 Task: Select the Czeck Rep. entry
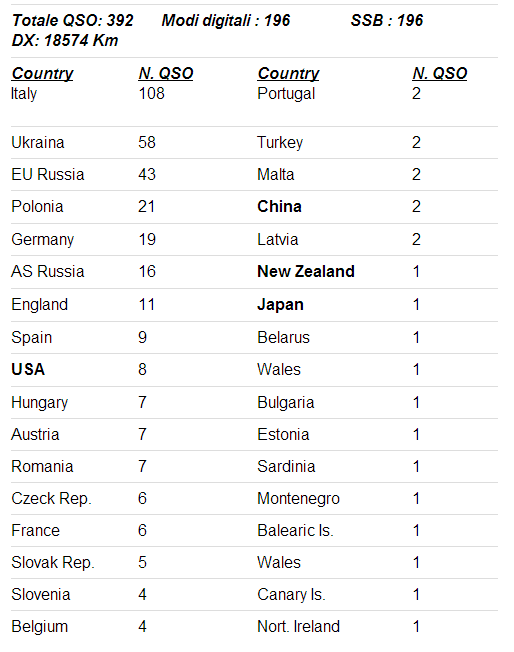tap(51, 499)
